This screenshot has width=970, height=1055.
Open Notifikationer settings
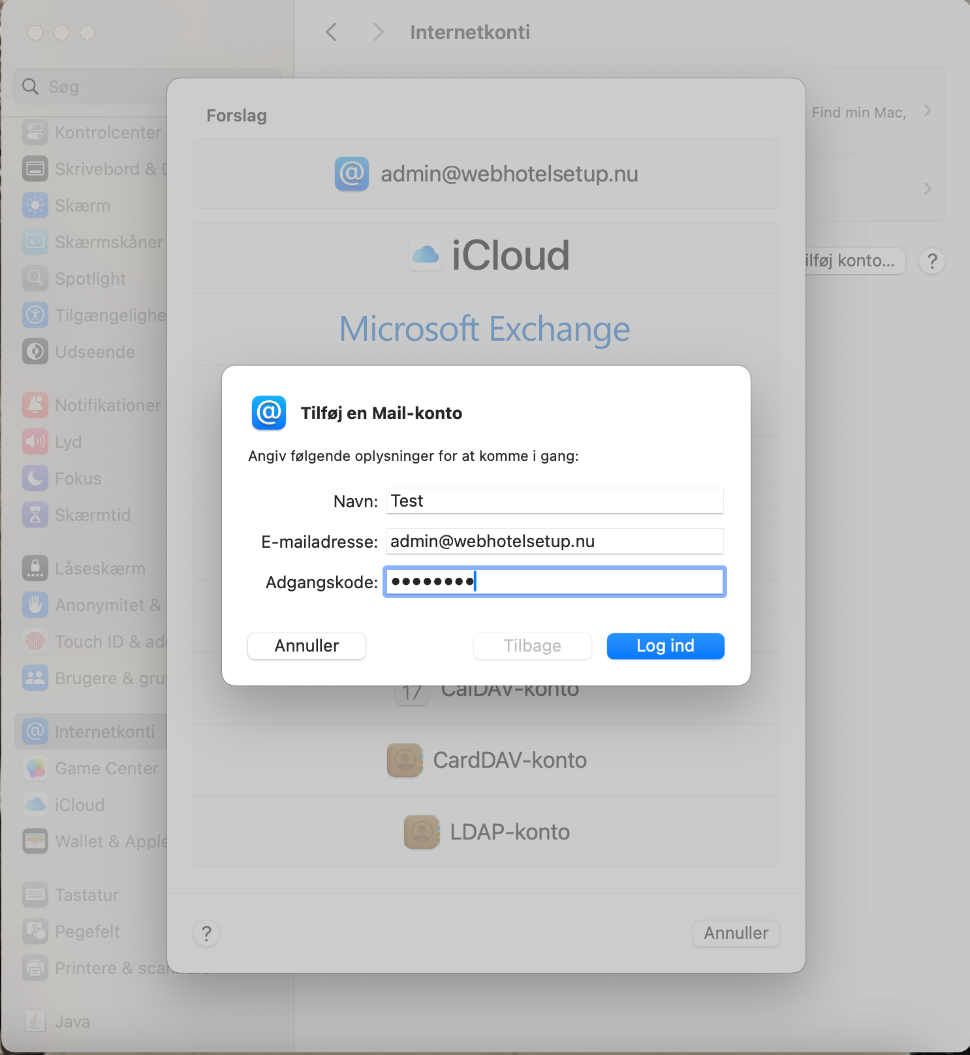click(91, 405)
